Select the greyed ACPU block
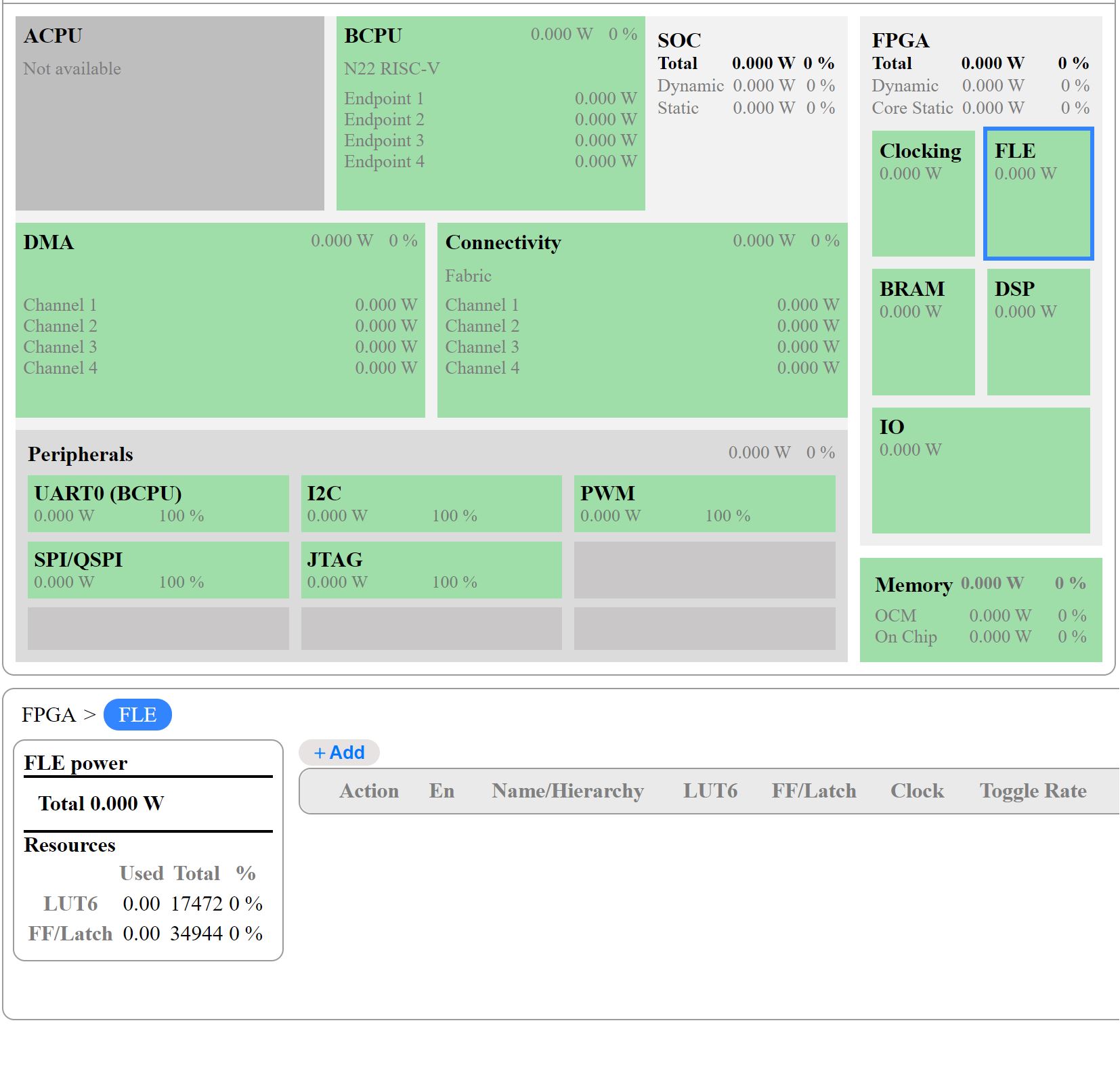 (169, 113)
